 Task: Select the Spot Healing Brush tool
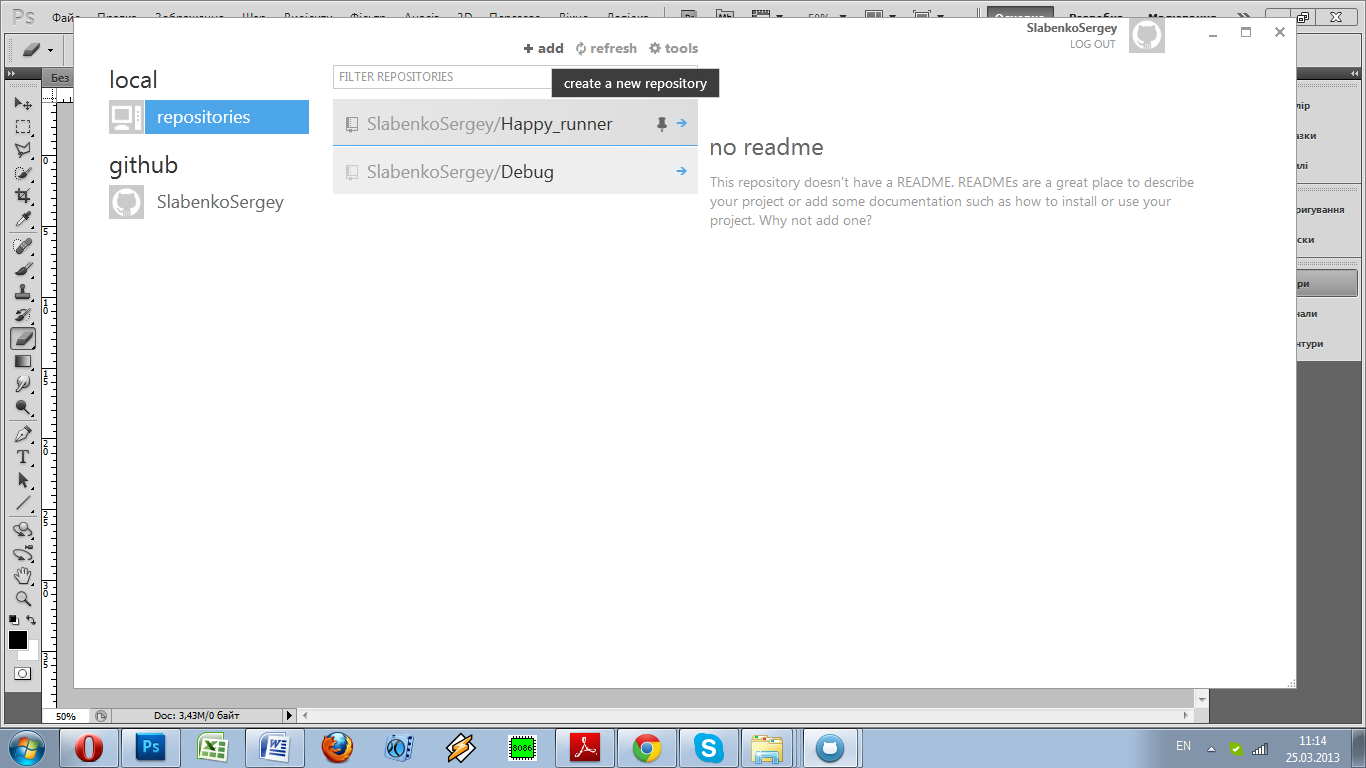click(23, 246)
